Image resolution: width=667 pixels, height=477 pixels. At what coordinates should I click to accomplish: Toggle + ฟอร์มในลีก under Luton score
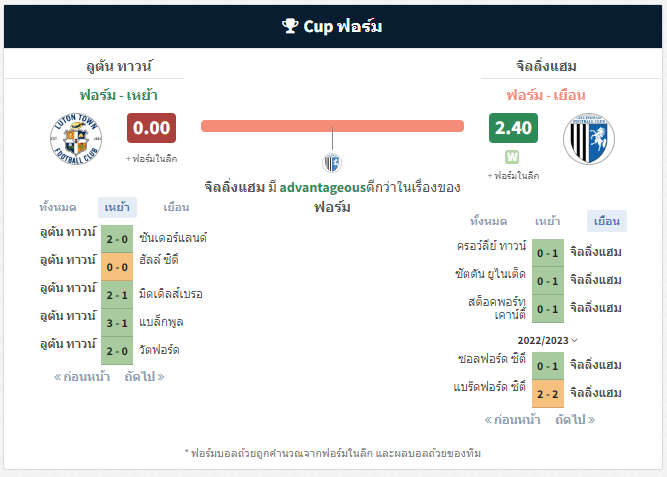(151, 159)
